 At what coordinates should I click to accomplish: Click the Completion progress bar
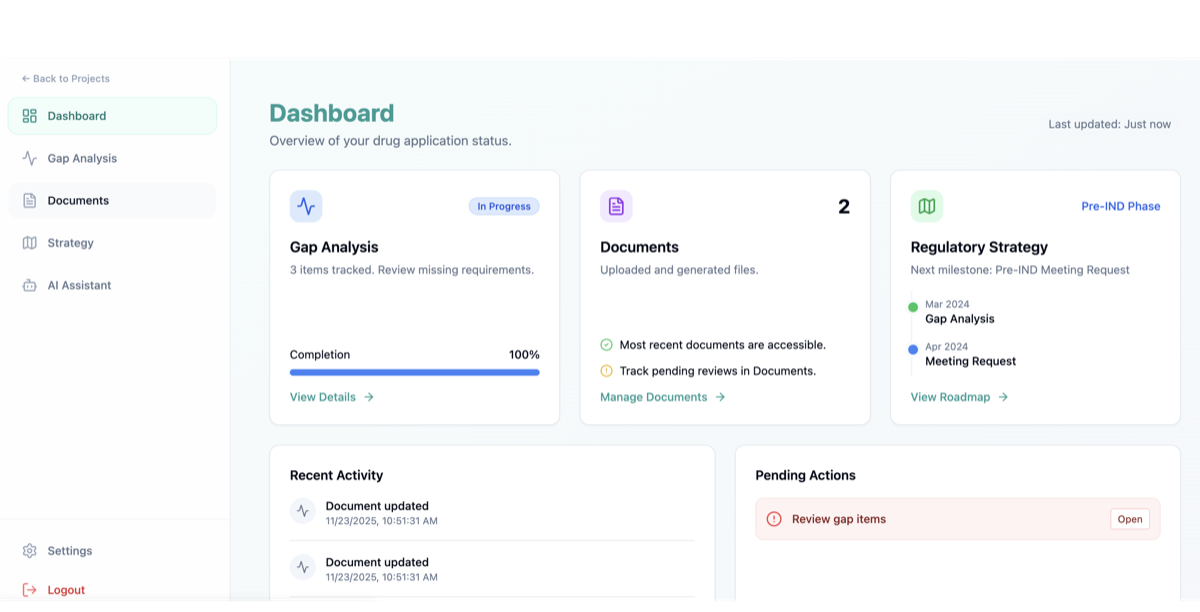click(x=414, y=372)
